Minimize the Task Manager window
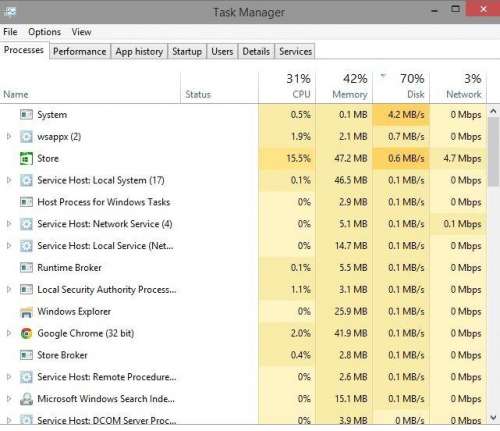Image resolution: width=500 pixels, height=431 pixels. pos(435,11)
